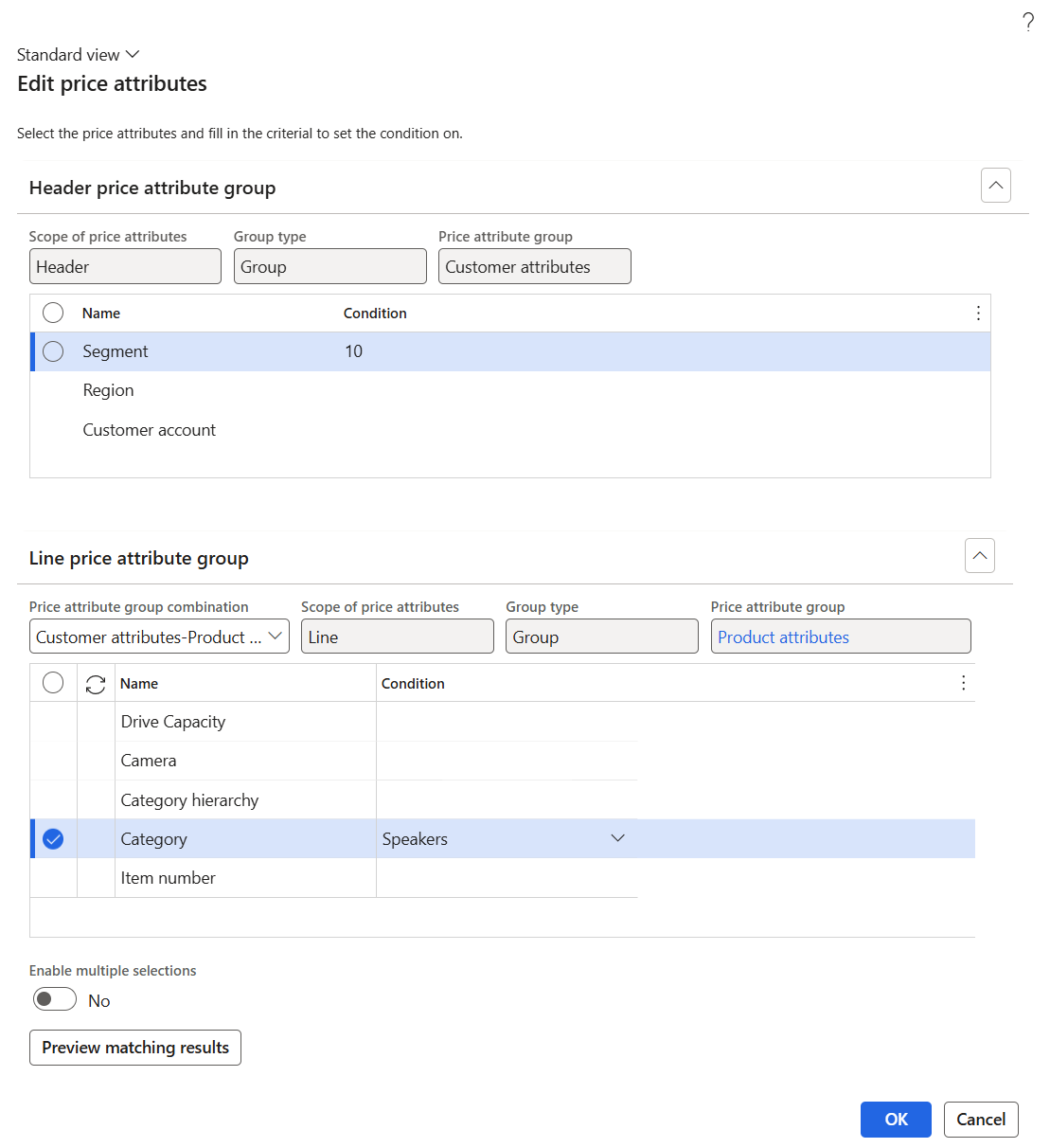This screenshot has height=1148, width=1050.
Task: Open header grid options three-dot menu
Action: tap(978, 314)
